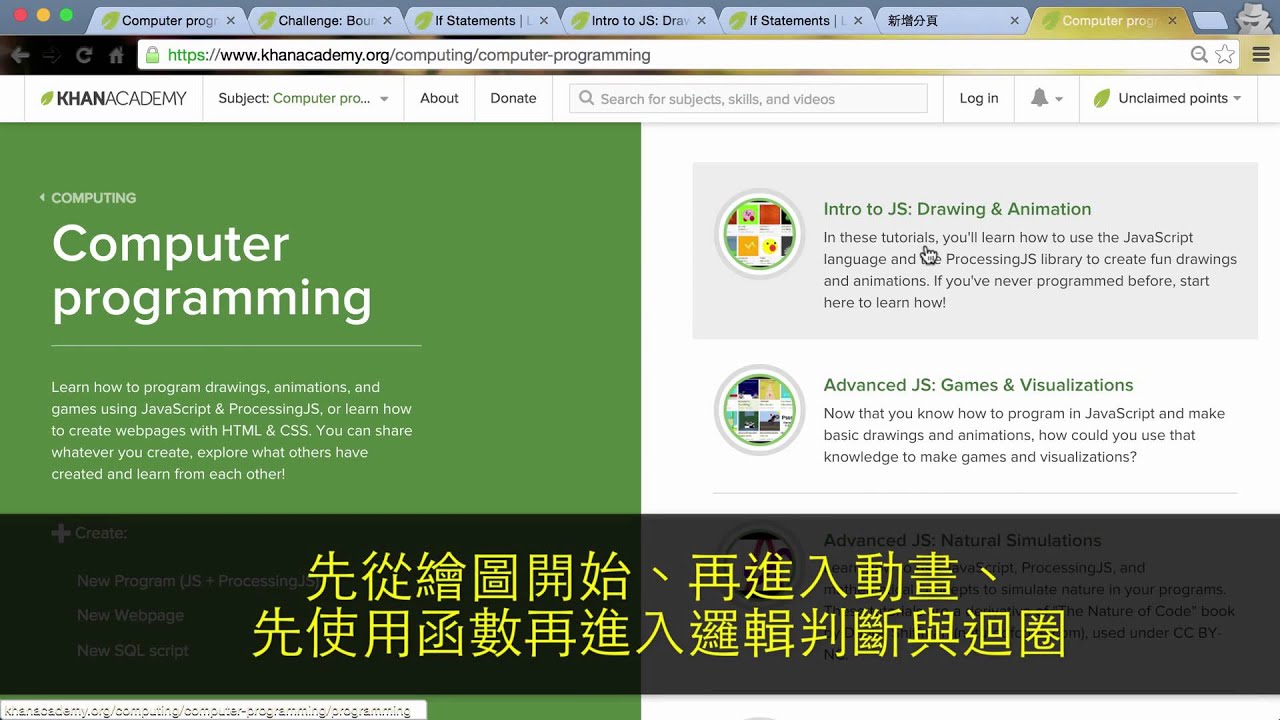This screenshot has width=1280, height=720.
Task: Click Khan Academy logo
Action: 113,98
